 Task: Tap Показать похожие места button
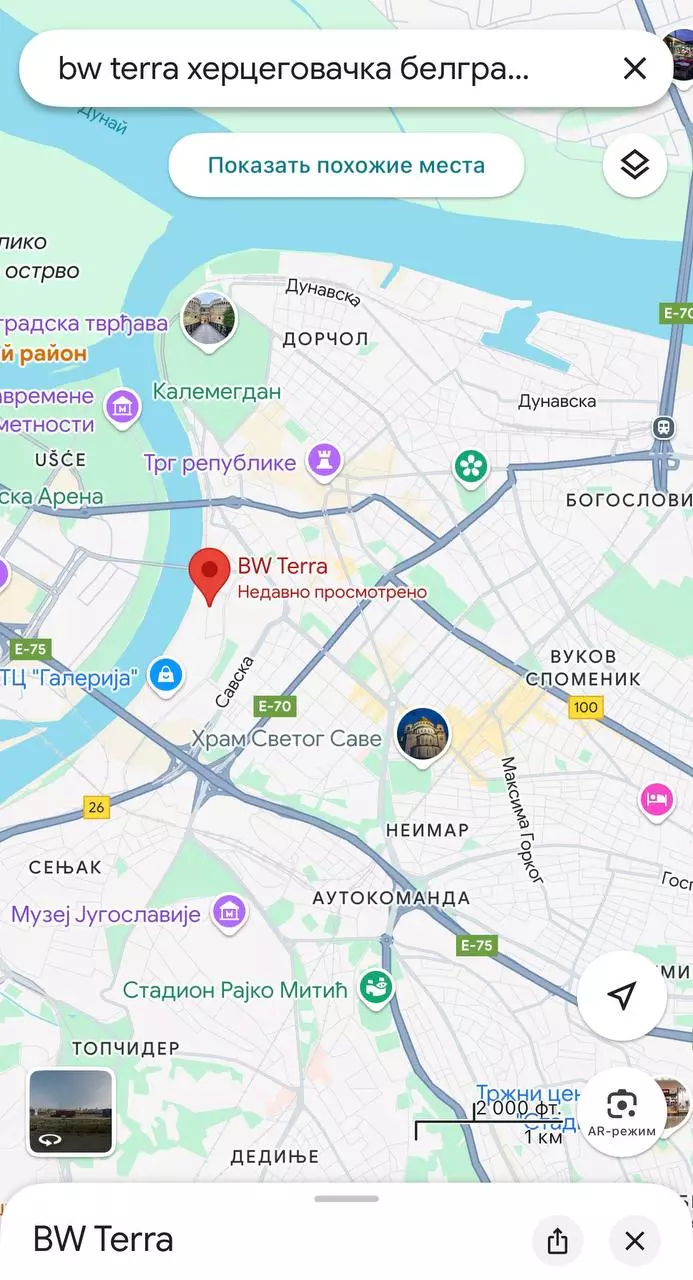346,165
